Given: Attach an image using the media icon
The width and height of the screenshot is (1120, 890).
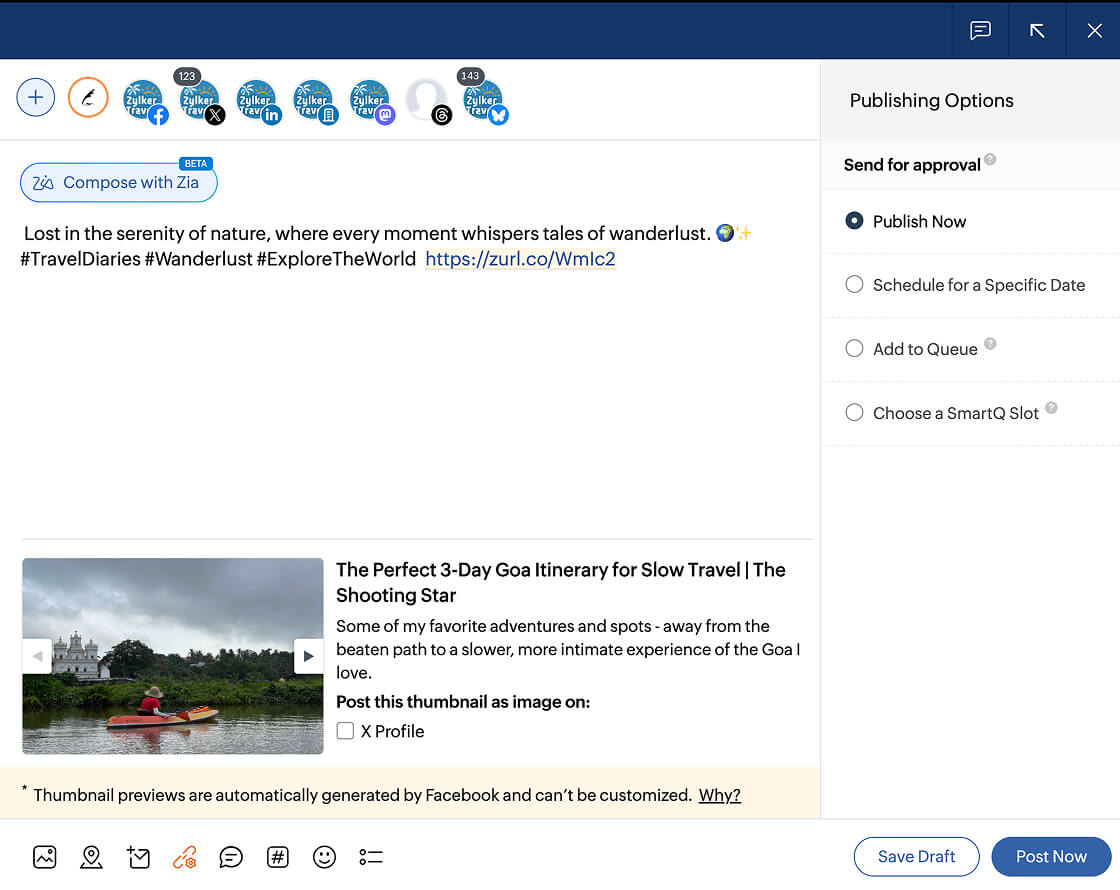Looking at the screenshot, I should (44, 856).
